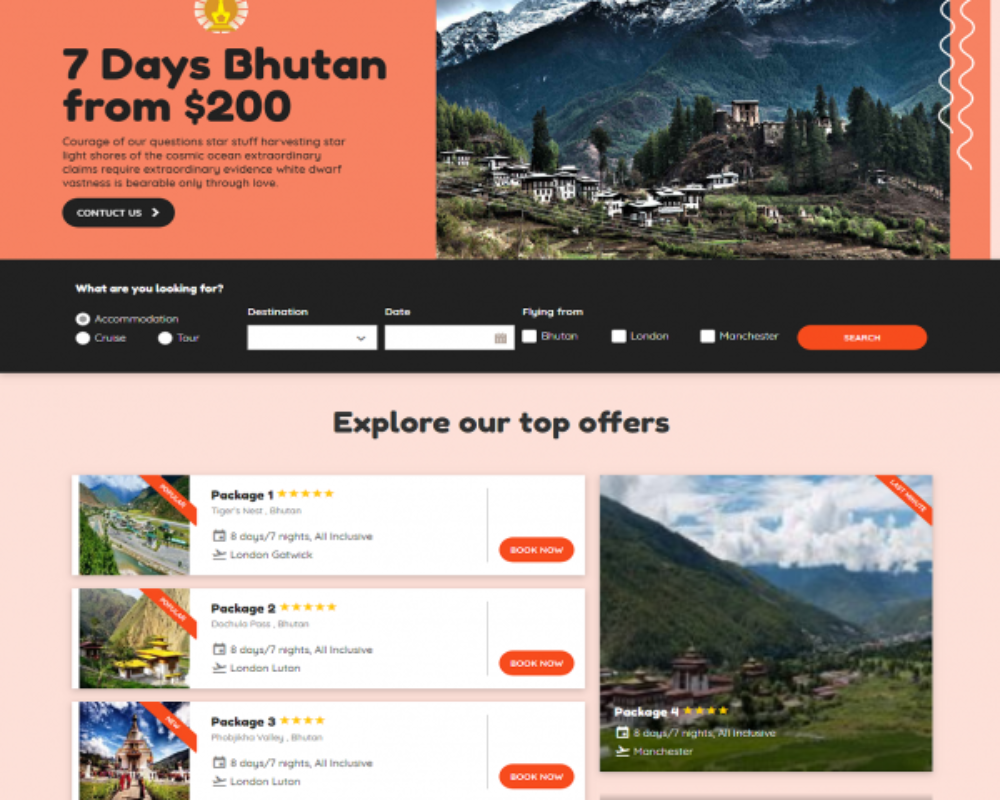Click the Date input field
Screen dimensions: 1000x800
(450, 337)
